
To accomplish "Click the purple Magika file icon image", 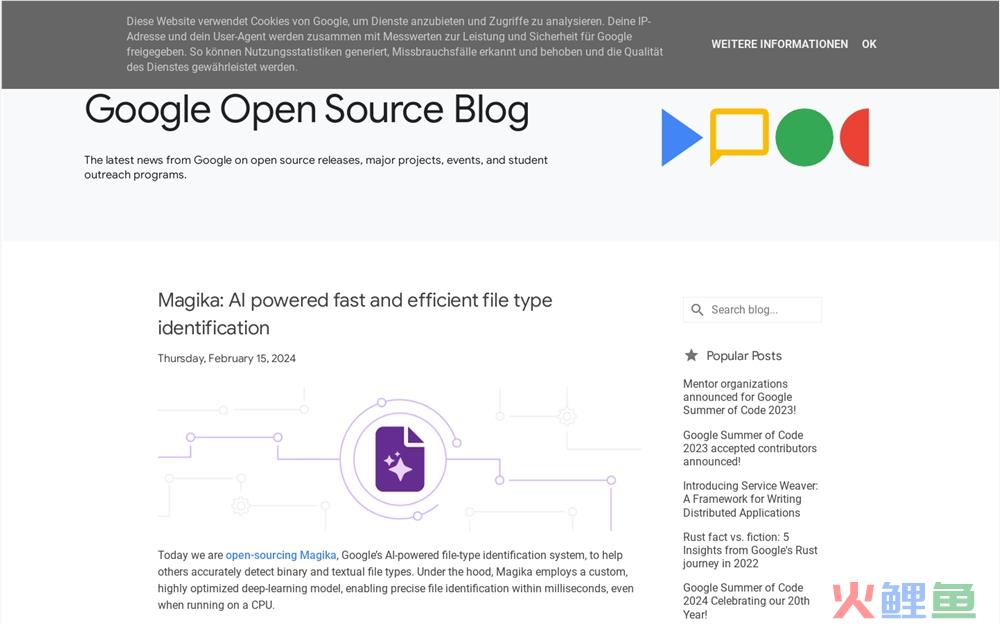I will click(400, 459).
